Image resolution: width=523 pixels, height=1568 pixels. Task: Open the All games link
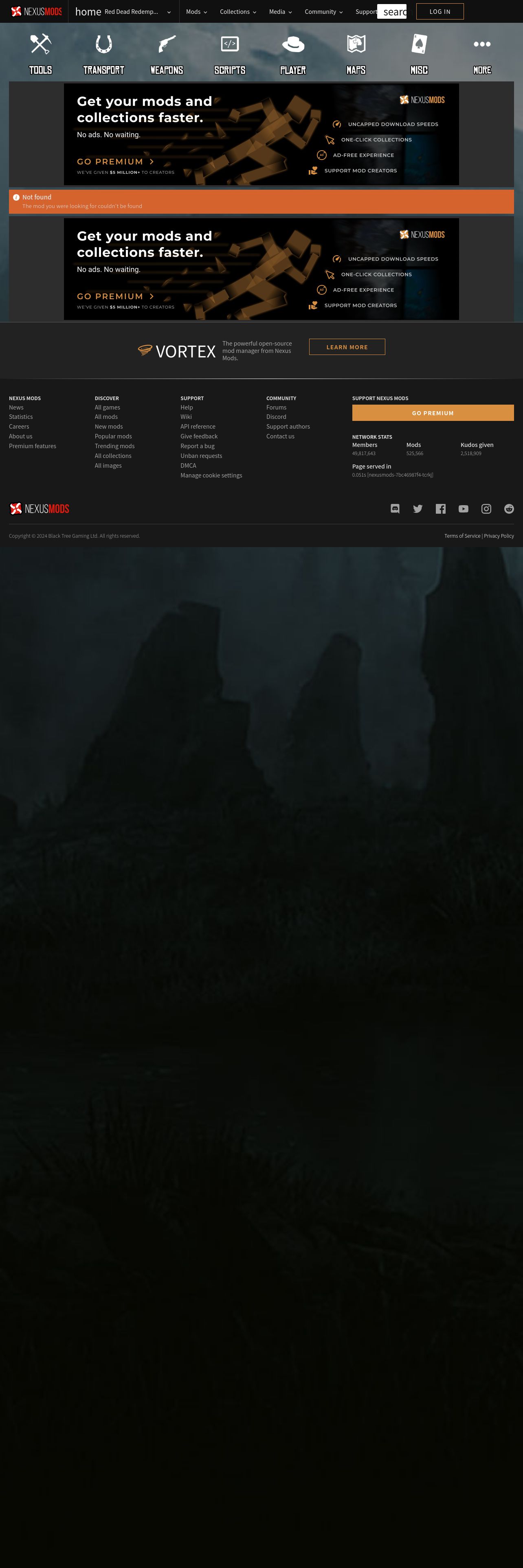(107, 407)
